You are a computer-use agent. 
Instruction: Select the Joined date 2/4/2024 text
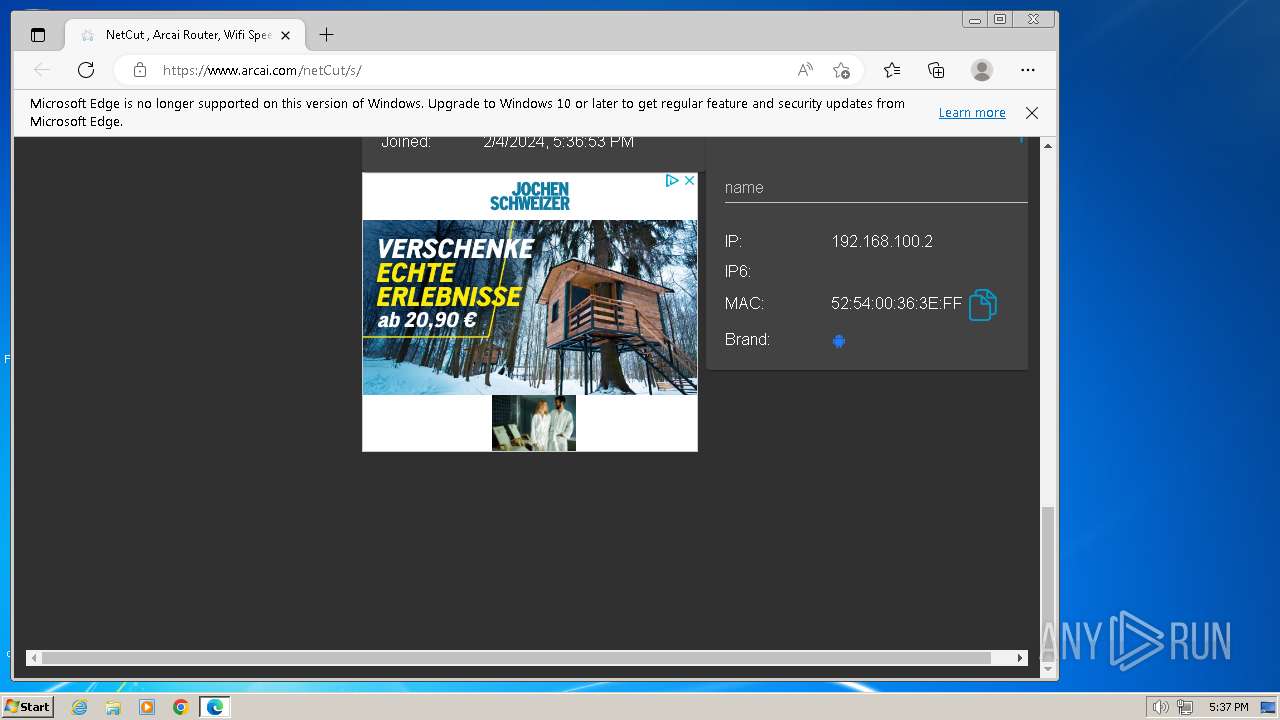(558, 142)
